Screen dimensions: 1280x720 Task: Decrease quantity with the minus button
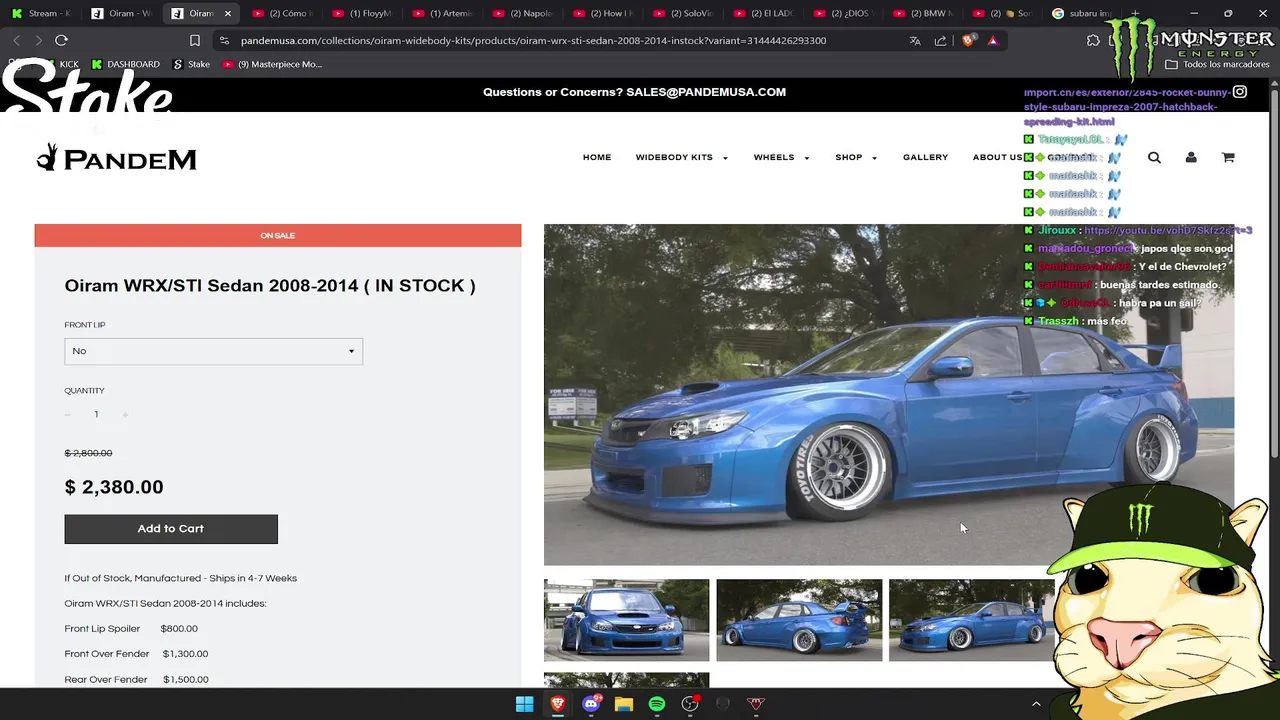[x=68, y=415]
